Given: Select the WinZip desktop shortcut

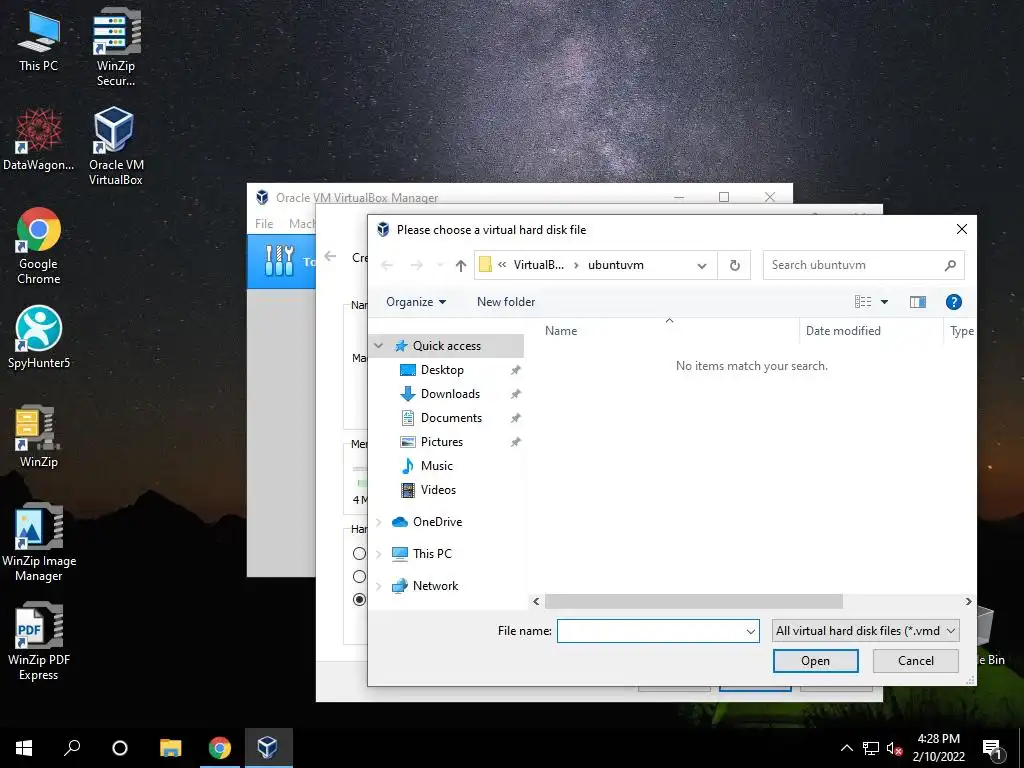Looking at the screenshot, I should 39,436.
